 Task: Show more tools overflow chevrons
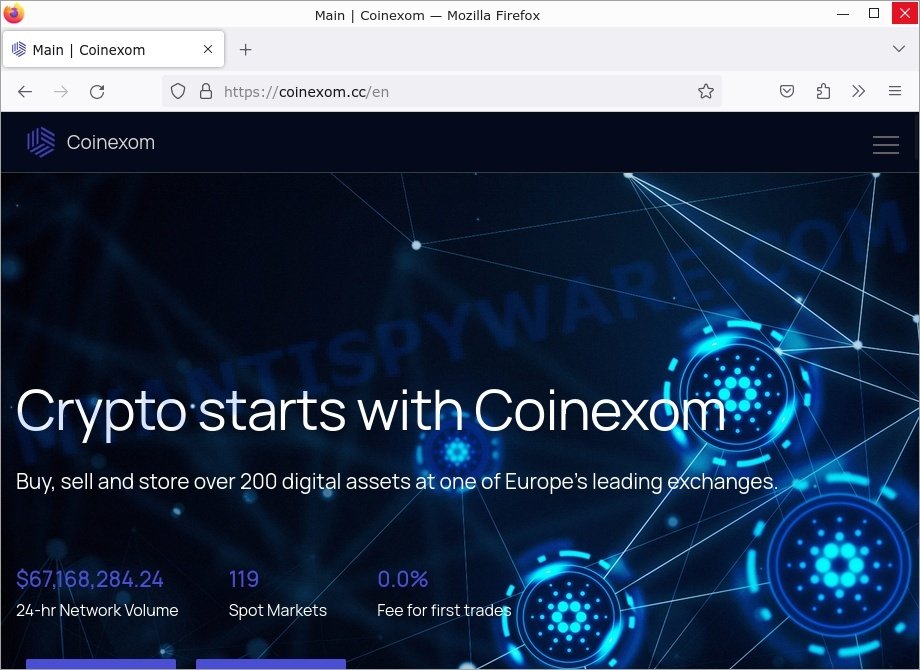(858, 92)
